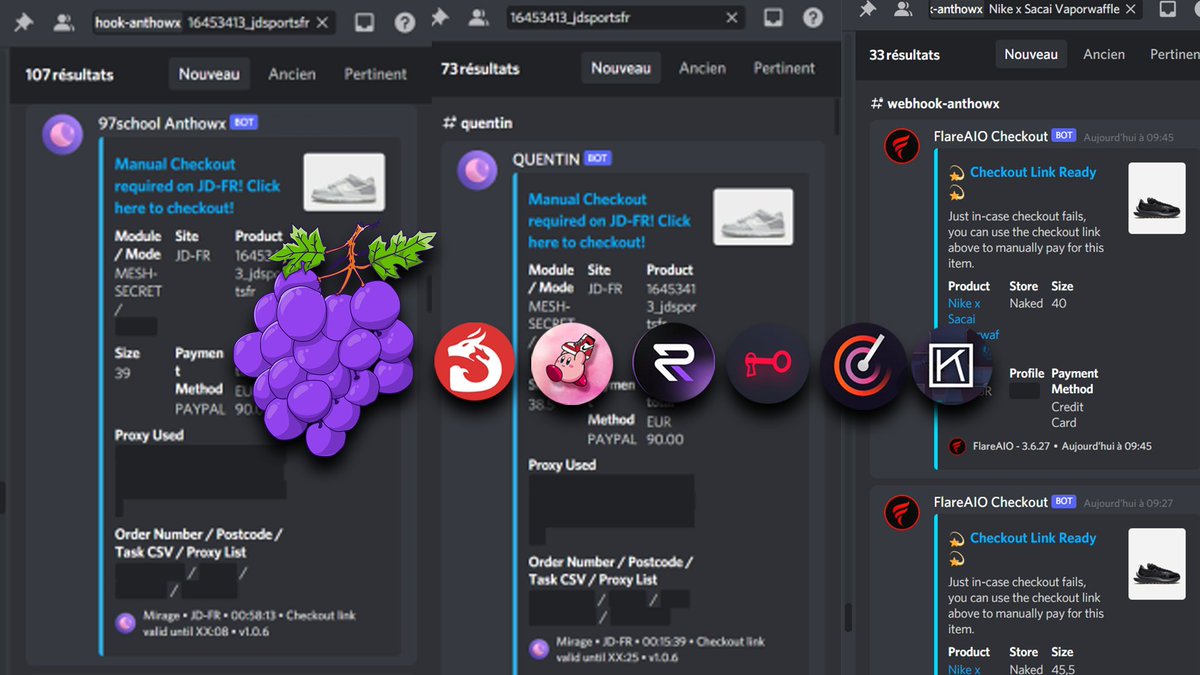The height and width of the screenshot is (675, 1200).
Task: Click the # quentin channel header
Action: (477, 123)
